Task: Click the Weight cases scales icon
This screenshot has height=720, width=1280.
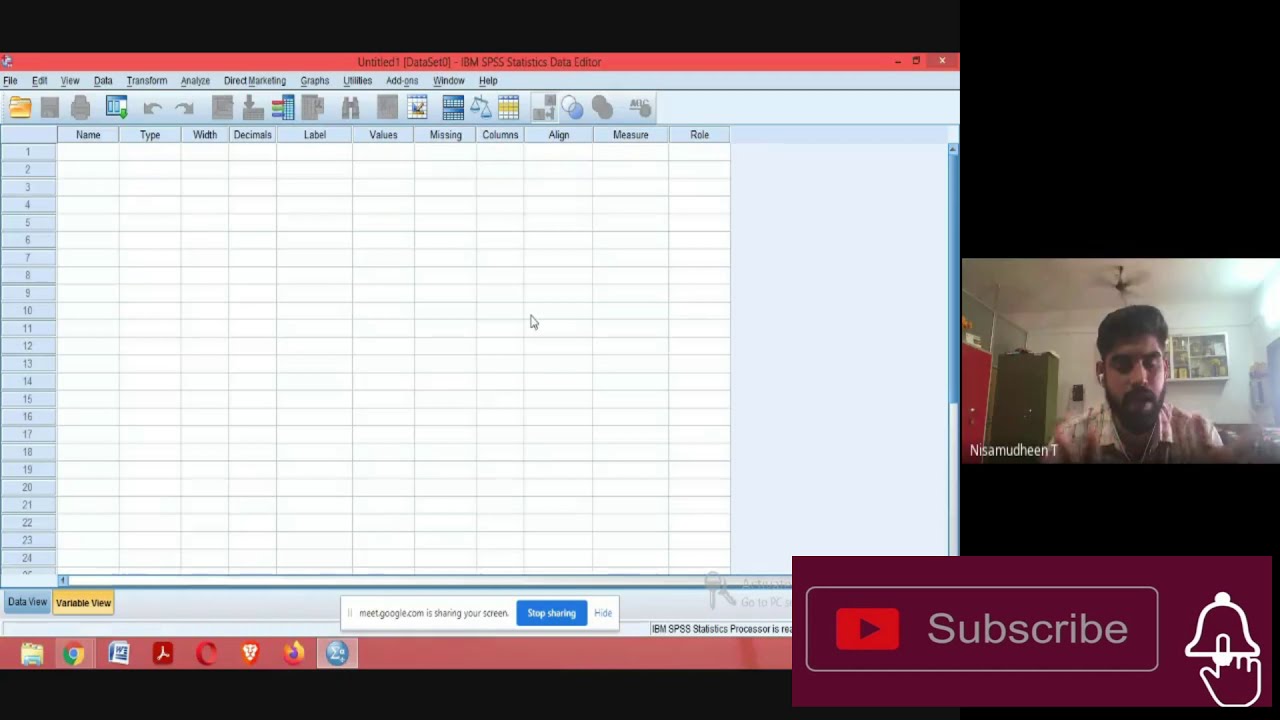Action: point(481,107)
